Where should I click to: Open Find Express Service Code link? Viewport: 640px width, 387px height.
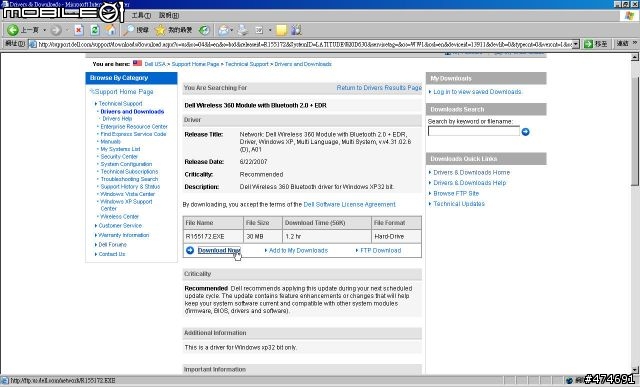coord(133,134)
